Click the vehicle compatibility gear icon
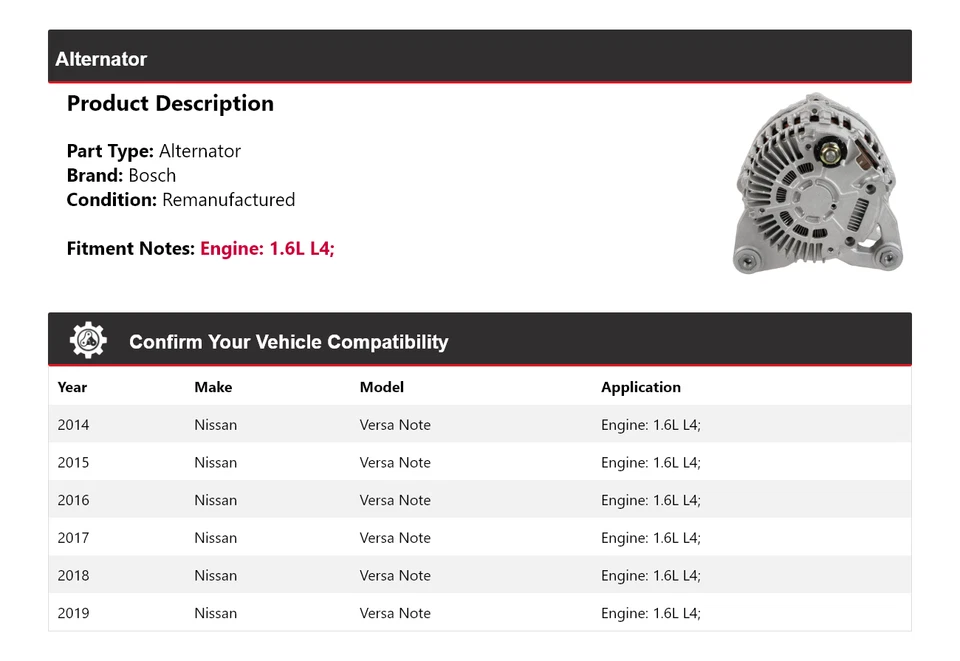This screenshot has width=960, height=661. (87, 339)
